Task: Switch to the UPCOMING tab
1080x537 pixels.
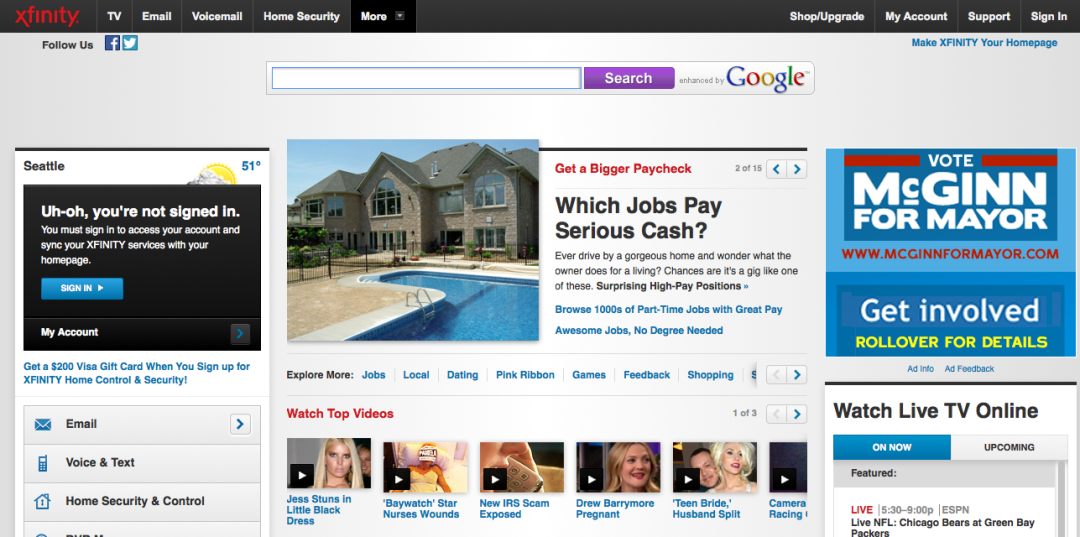Action: coord(1009,447)
